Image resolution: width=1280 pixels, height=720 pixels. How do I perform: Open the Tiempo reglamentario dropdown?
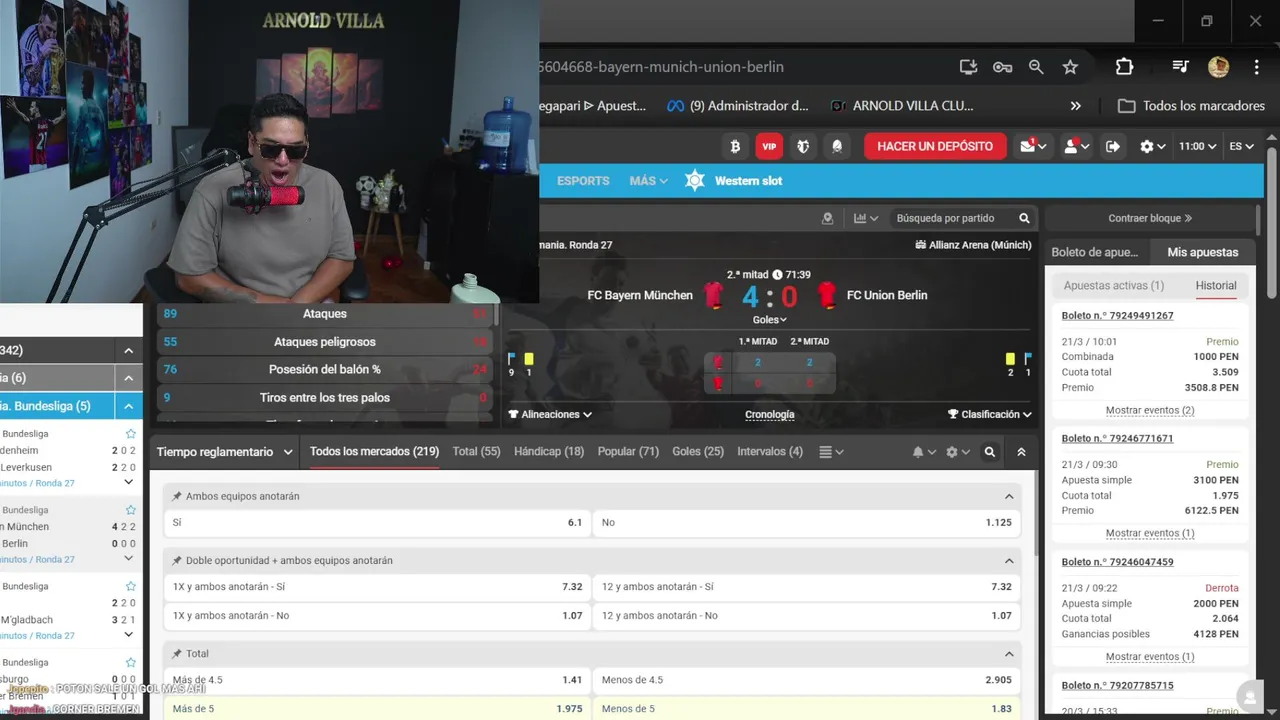225,452
